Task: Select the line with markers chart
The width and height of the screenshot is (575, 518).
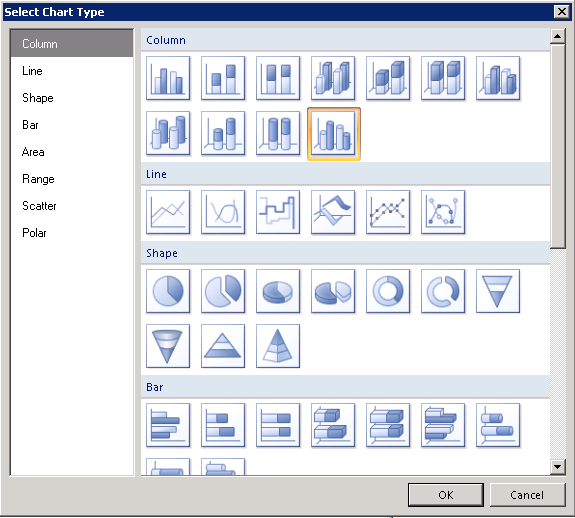Action: 388,212
